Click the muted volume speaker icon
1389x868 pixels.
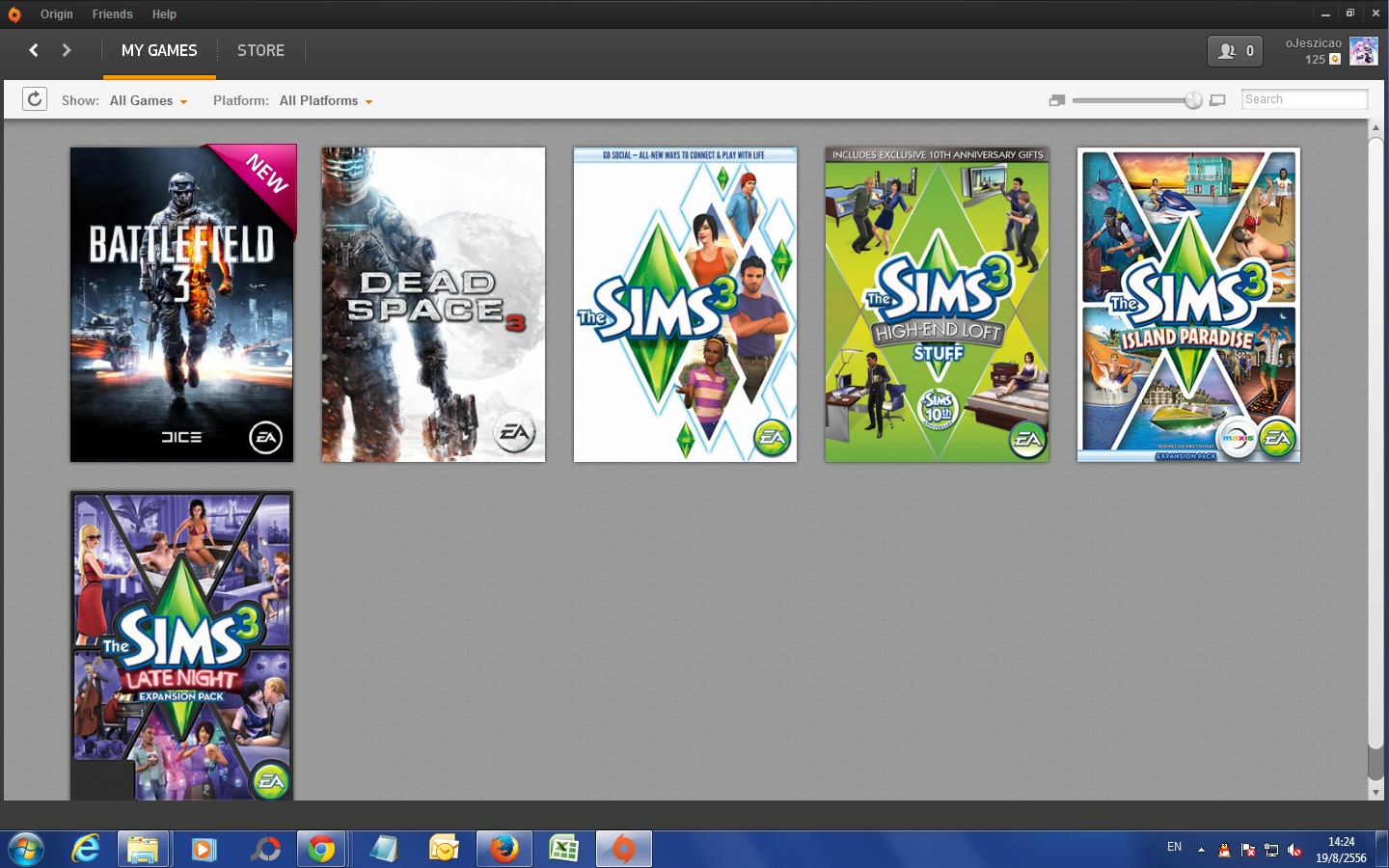pyautogui.click(x=1294, y=850)
